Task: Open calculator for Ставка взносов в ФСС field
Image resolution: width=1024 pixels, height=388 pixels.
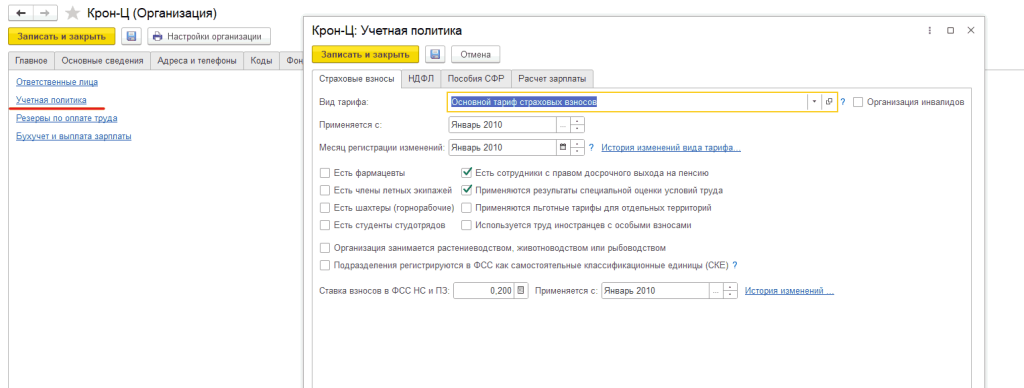Action: pyautogui.click(x=521, y=291)
